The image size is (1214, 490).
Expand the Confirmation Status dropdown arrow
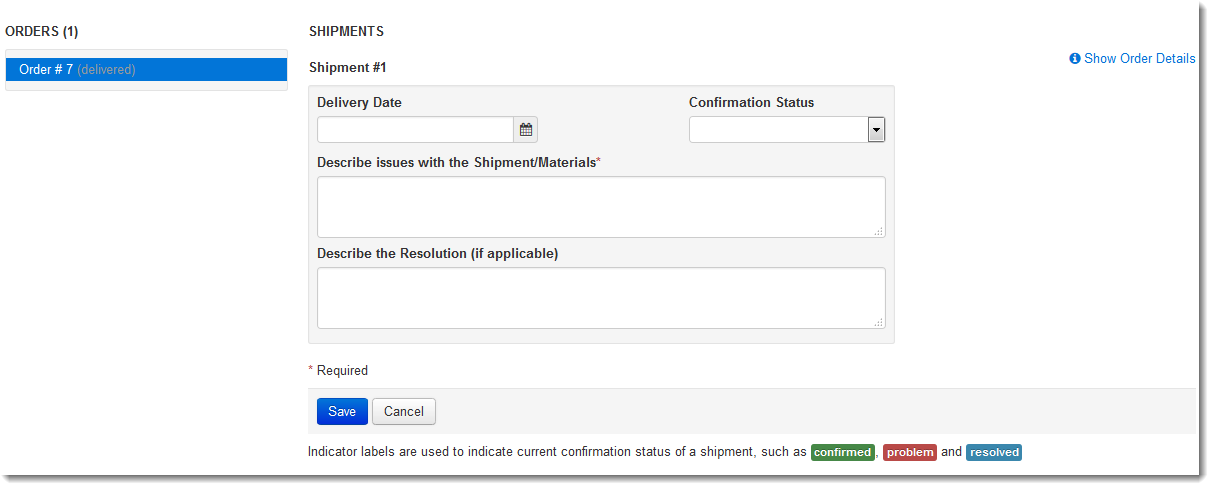876,130
